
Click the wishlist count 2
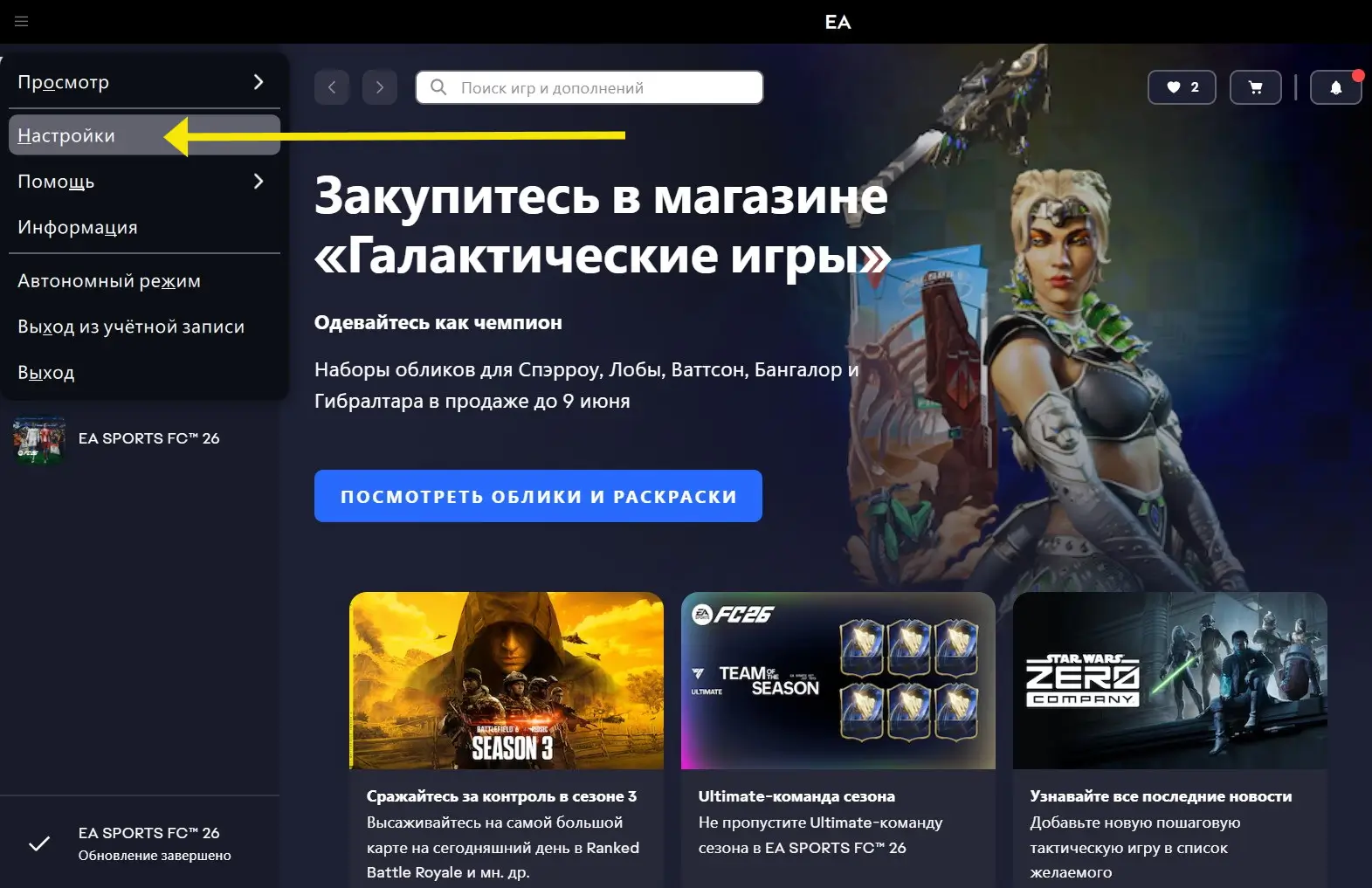(1195, 87)
